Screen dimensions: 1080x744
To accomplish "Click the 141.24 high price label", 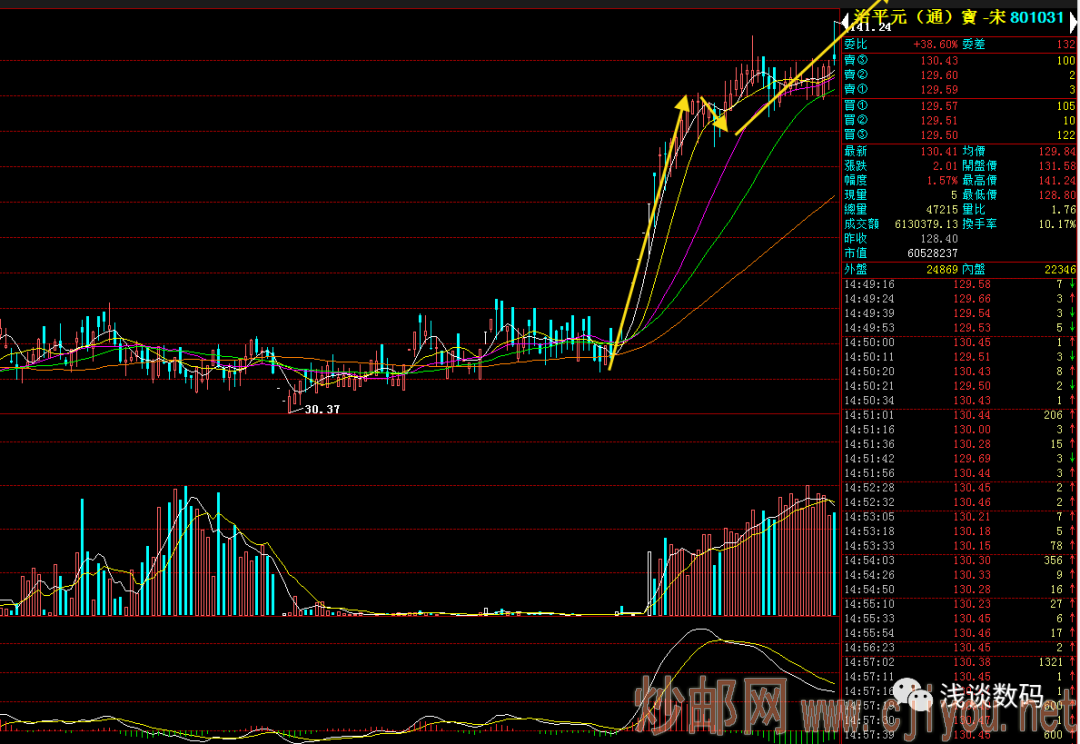I will 869,27.
